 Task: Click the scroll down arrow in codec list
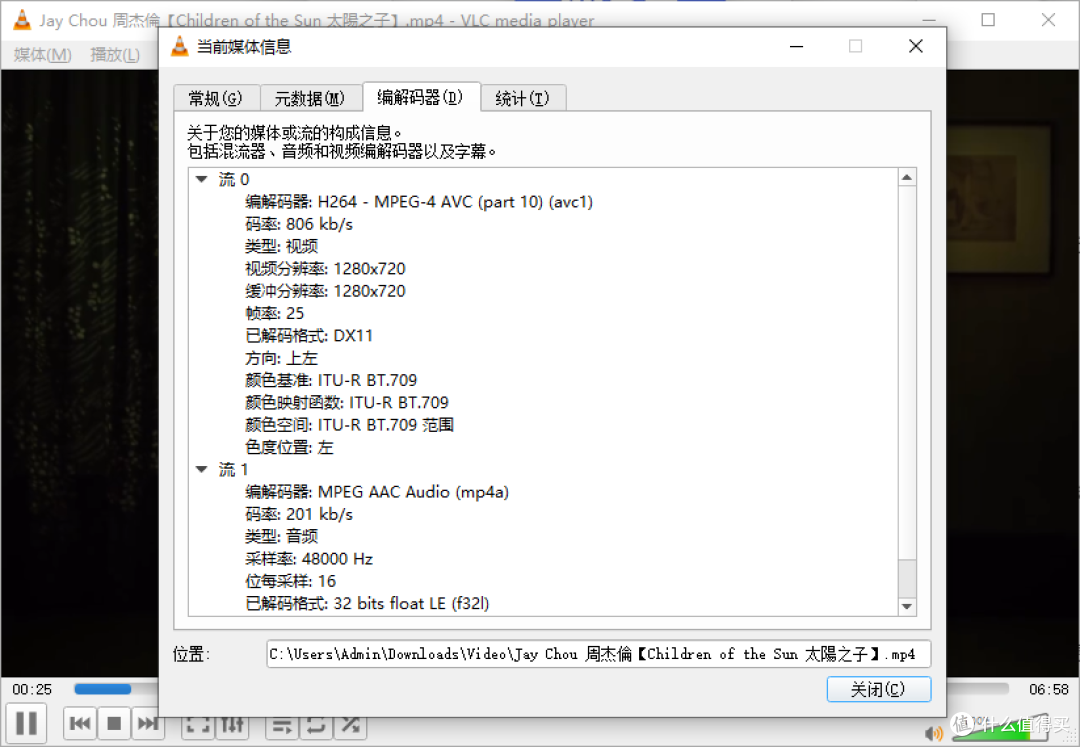tap(907, 607)
